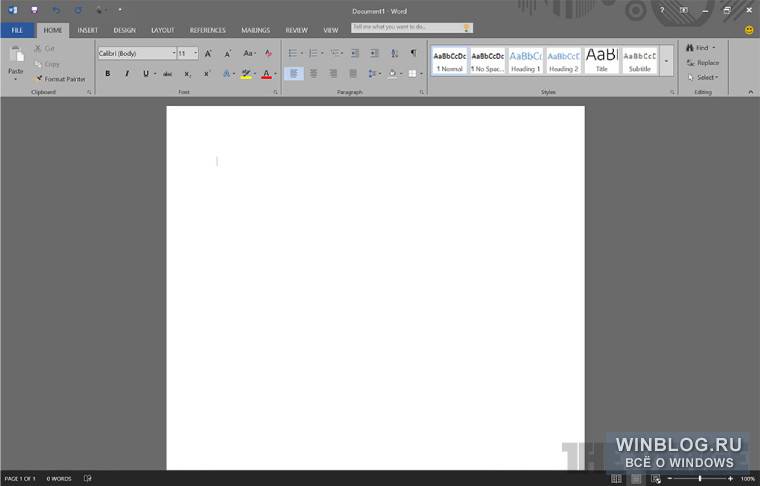Apply red font color

click(266, 74)
